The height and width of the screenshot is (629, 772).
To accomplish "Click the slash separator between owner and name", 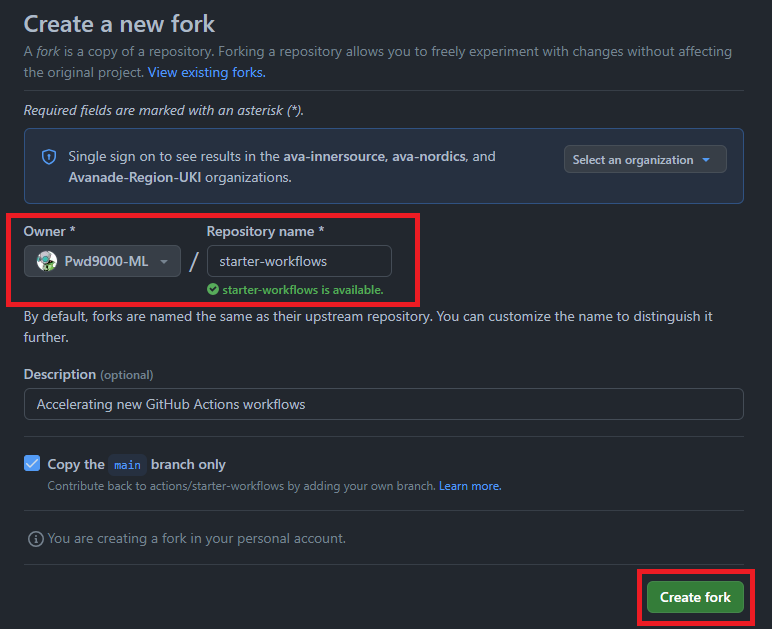I will coord(194,262).
